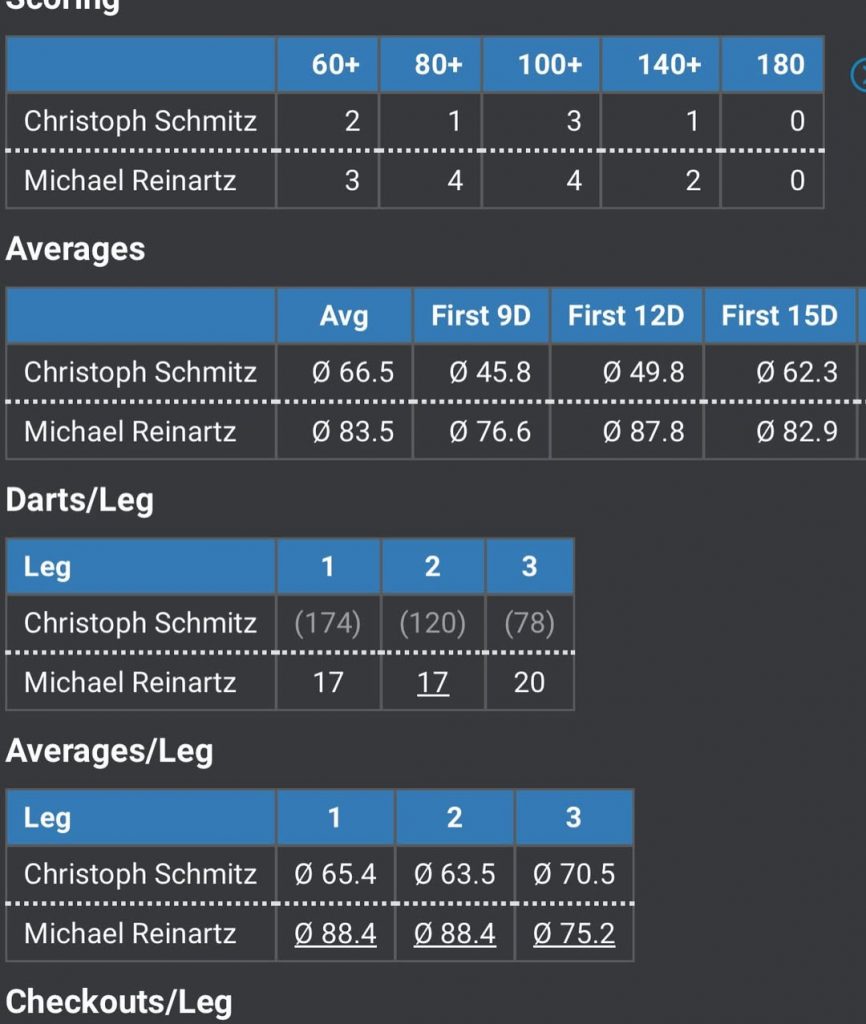The width and height of the screenshot is (866, 1024).
Task: Click the First 12D column header
Action: (x=626, y=316)
